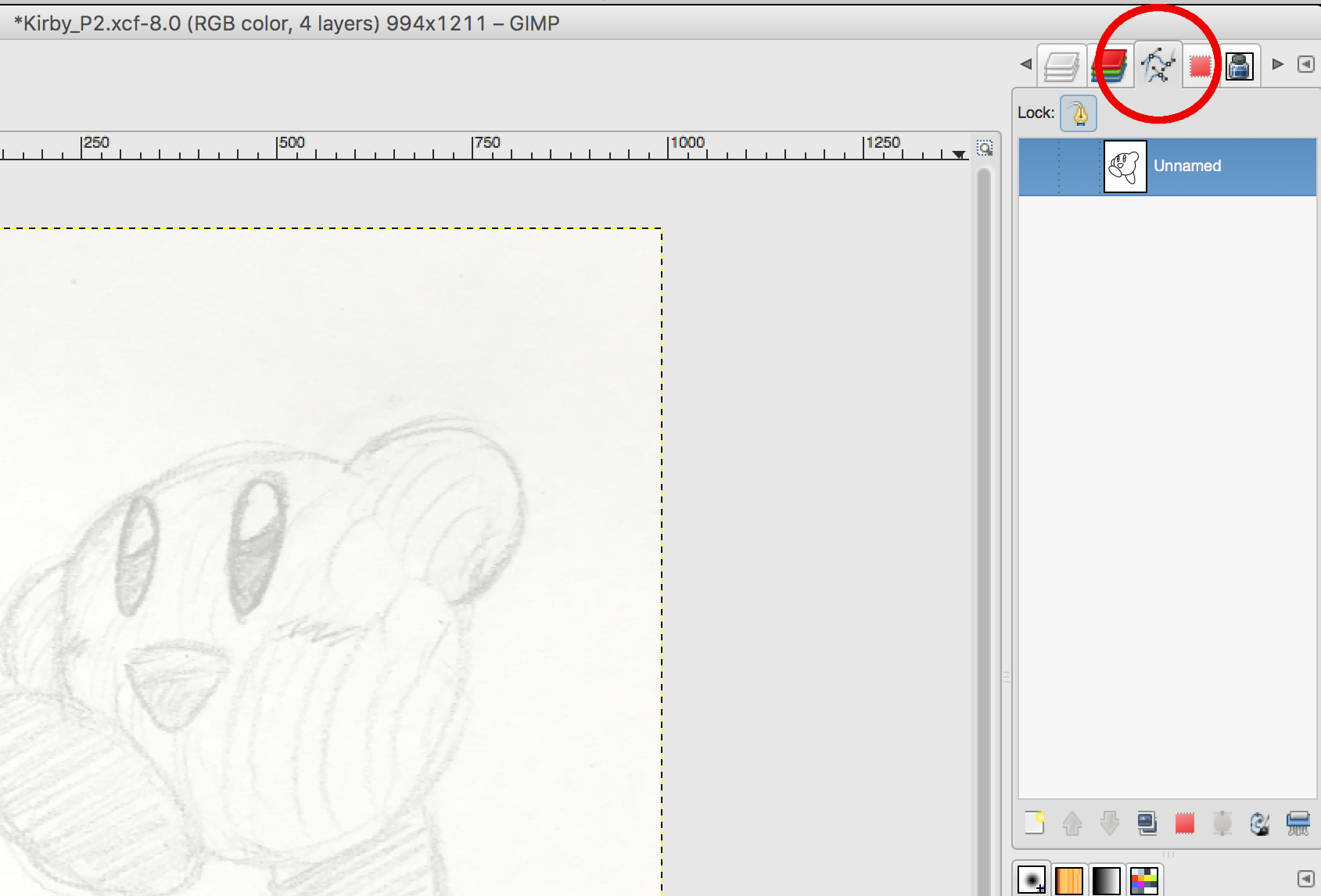Toggle the link column of Unnamed path
This screenshot has height=896, width=1321.
1079,167
